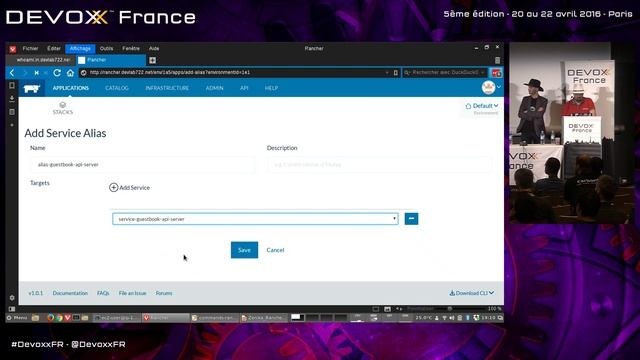Click the Rancher cow logo
This screenshot has width=640, height=360.
31,88
